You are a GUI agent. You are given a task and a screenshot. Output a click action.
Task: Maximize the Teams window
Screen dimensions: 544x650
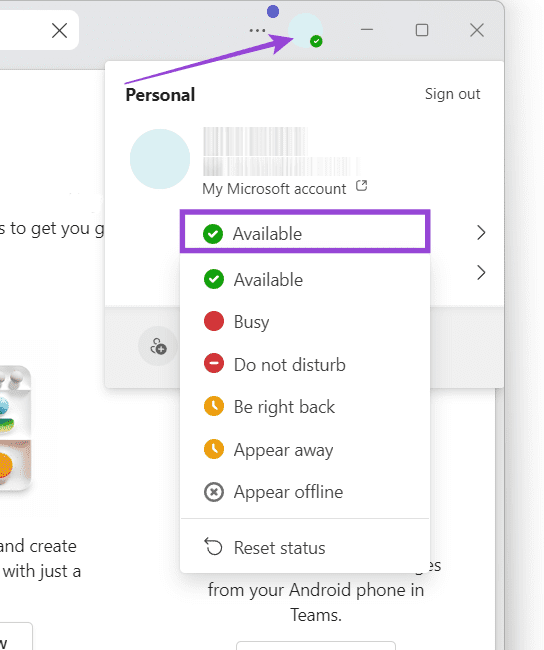pyautogui.click(x=422, y=30)
